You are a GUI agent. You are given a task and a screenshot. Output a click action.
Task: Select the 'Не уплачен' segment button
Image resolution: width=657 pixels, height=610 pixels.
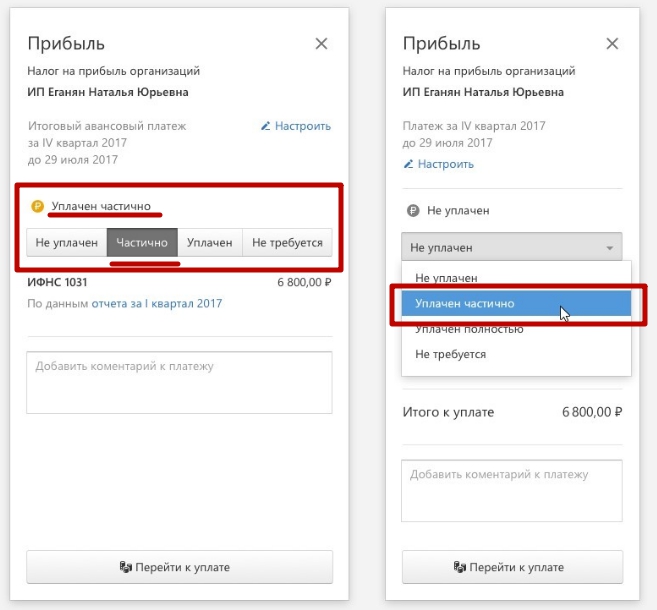coord(67,243)
